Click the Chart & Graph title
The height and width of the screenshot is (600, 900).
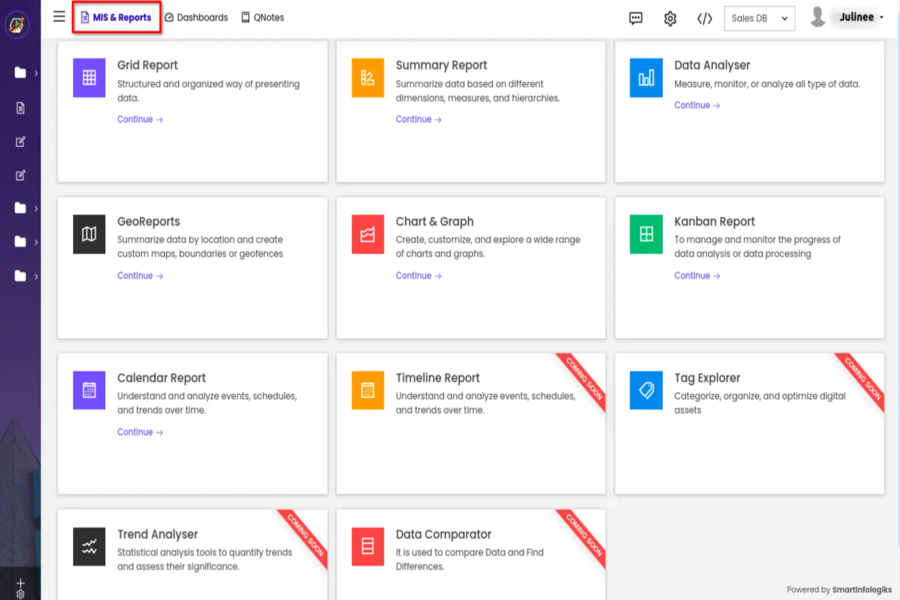coord(435,222)
